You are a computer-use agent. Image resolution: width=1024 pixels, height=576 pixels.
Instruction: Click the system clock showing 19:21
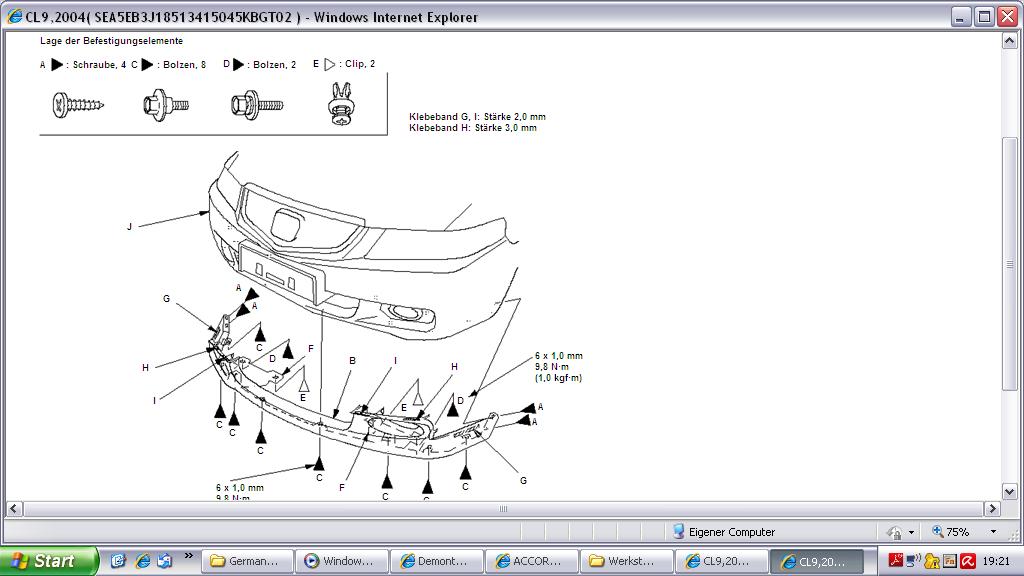[x=996, y=561]
